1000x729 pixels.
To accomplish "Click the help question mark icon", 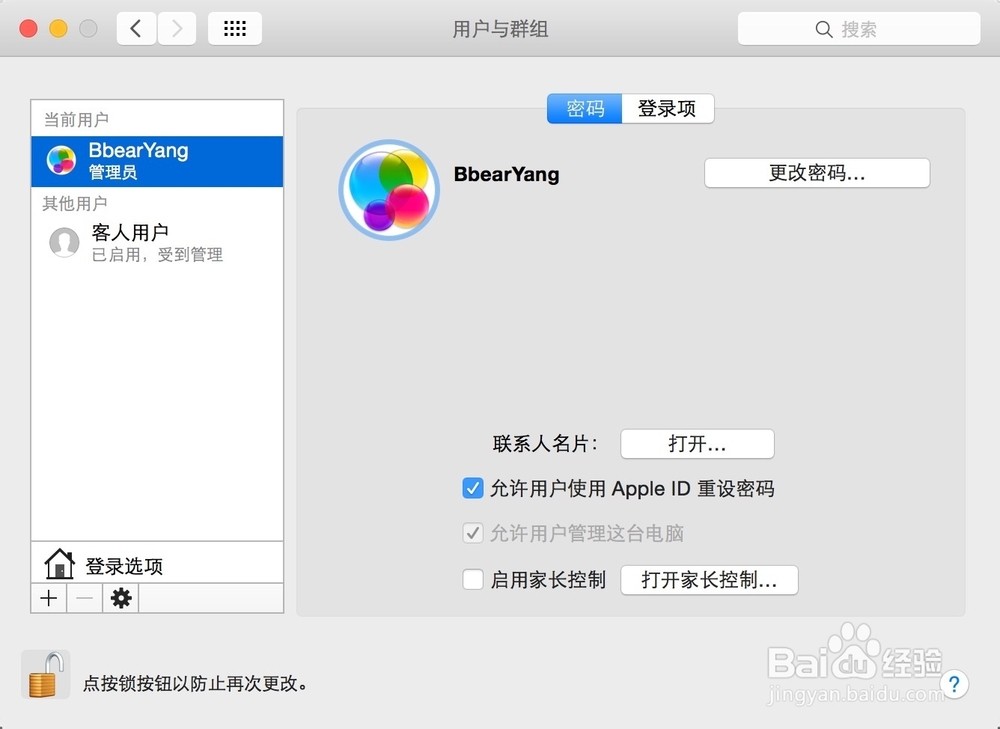I will pyautogui.click(x=955, y=684).
